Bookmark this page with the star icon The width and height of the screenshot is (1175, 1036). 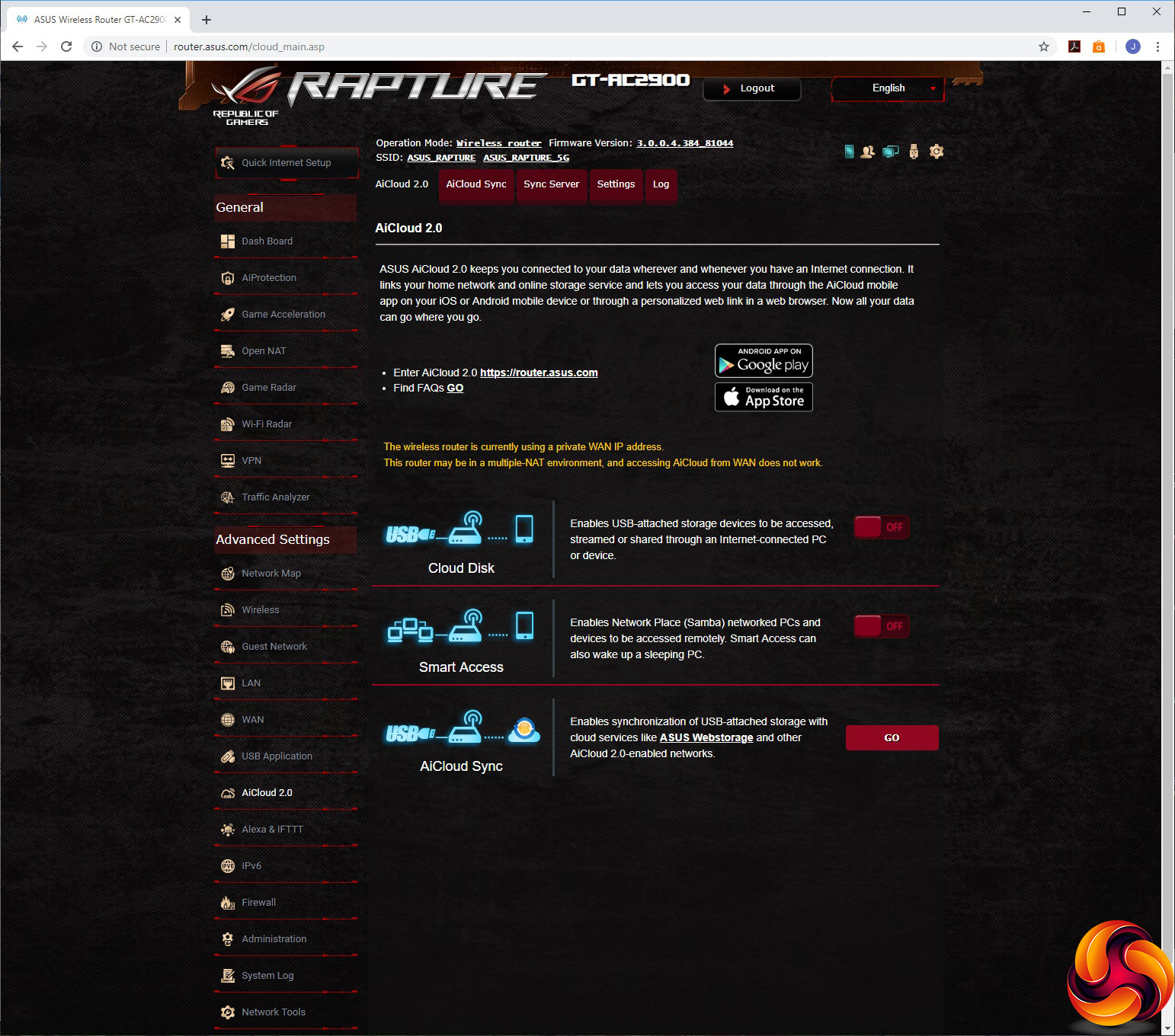(x=1044, y=46)
